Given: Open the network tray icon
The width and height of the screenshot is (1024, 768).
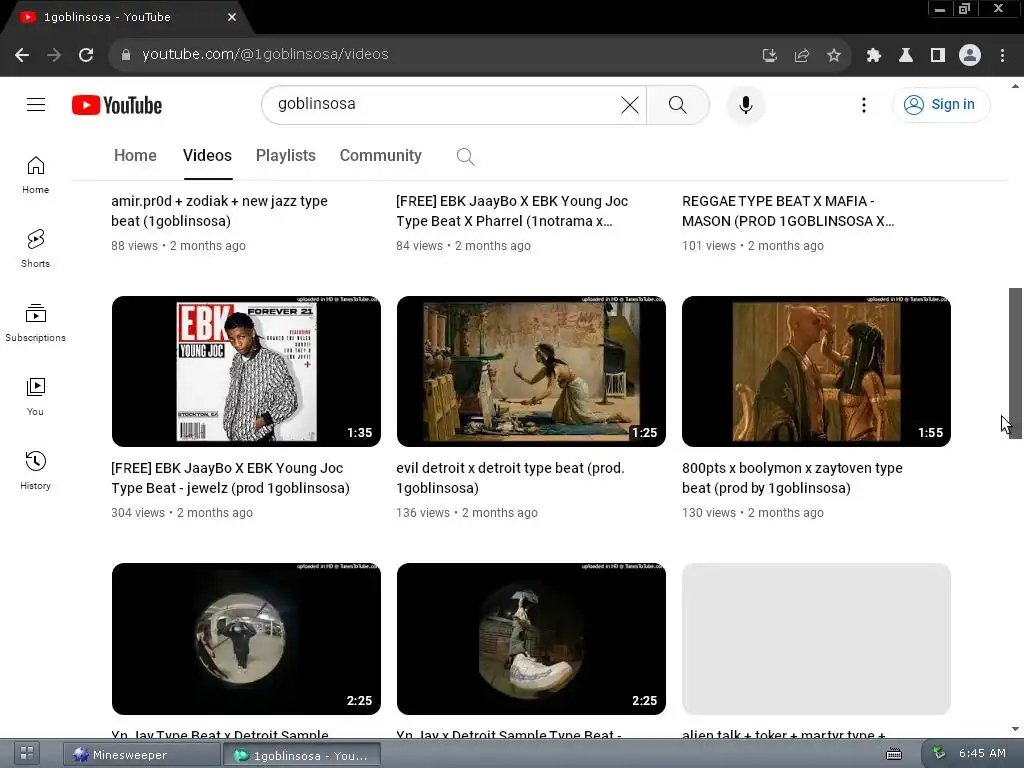Looking at the screenshot, I should (938, 753).
